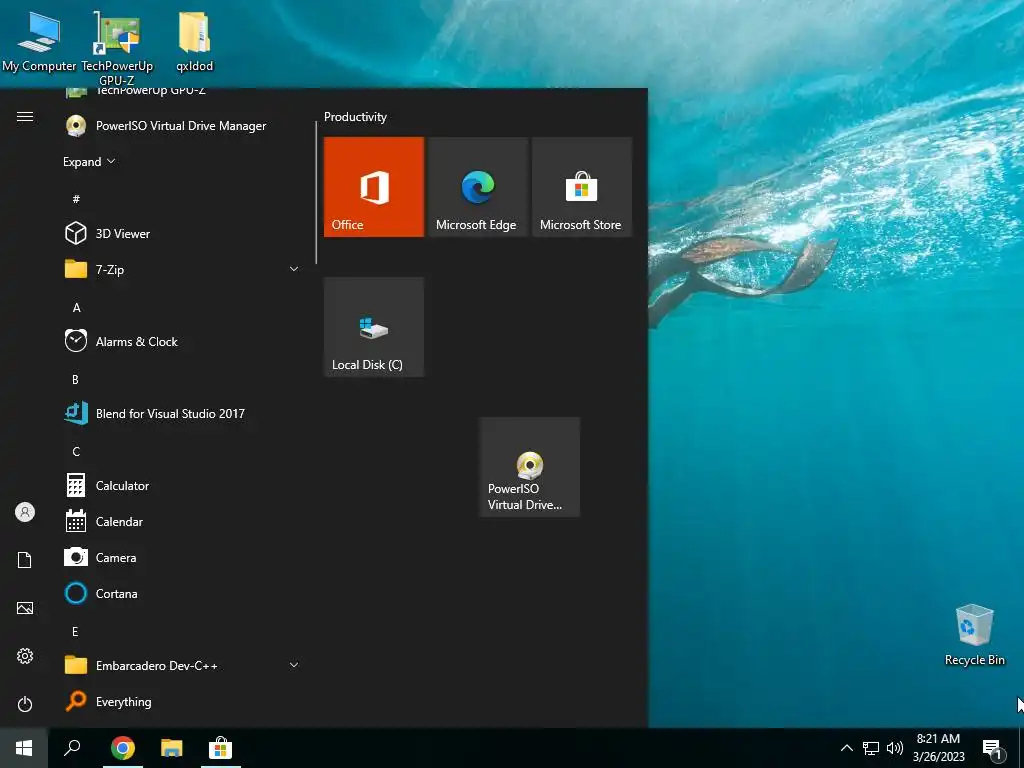Open Google Chrome from the taskbar
The height and width of the screenshot is (768, 1024).
(123, 748)
